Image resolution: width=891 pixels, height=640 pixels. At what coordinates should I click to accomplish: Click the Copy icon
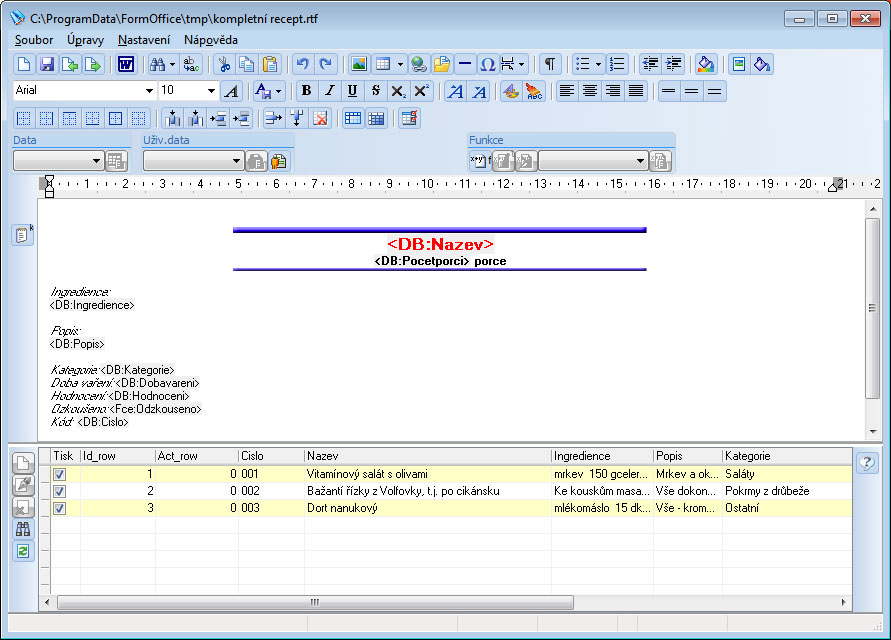[x=247, y=64]
